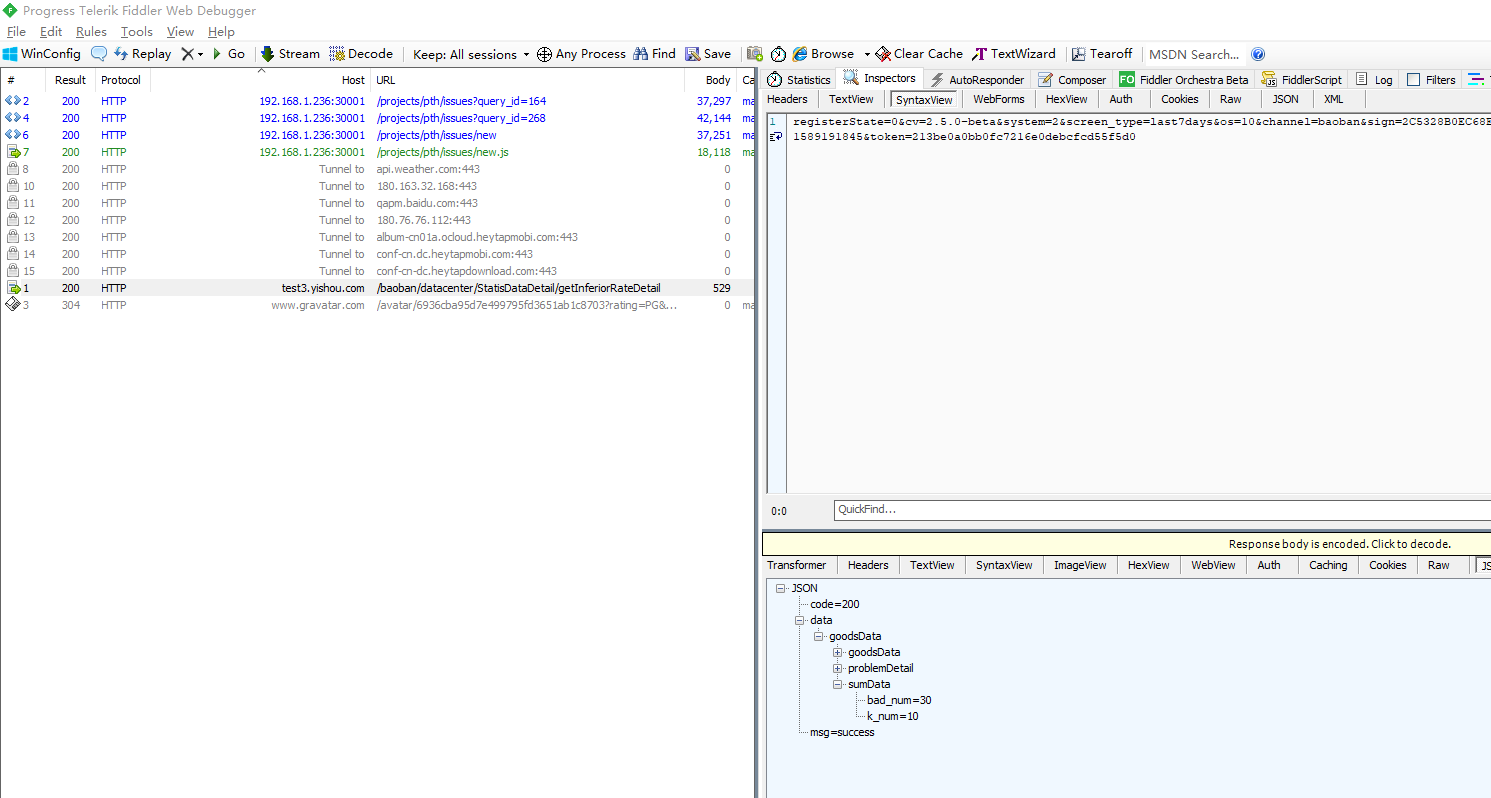The height and width of the screenshot is (798, 1491).
Task: Select the request TextView tab
Action: [851, 99]
